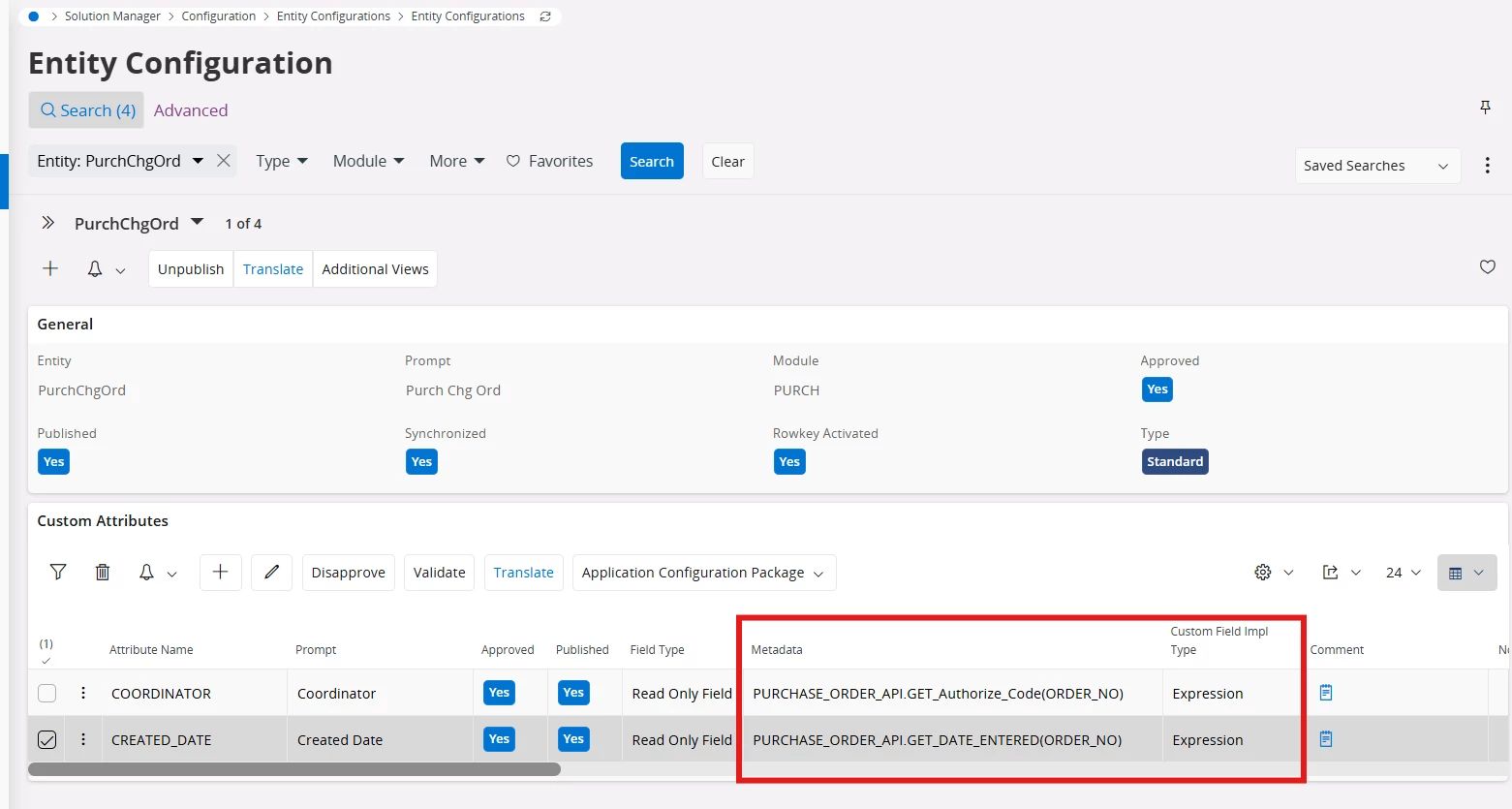Expand the Entity: PurchChgOrd filter dropdown

click(x=198, y=161)
